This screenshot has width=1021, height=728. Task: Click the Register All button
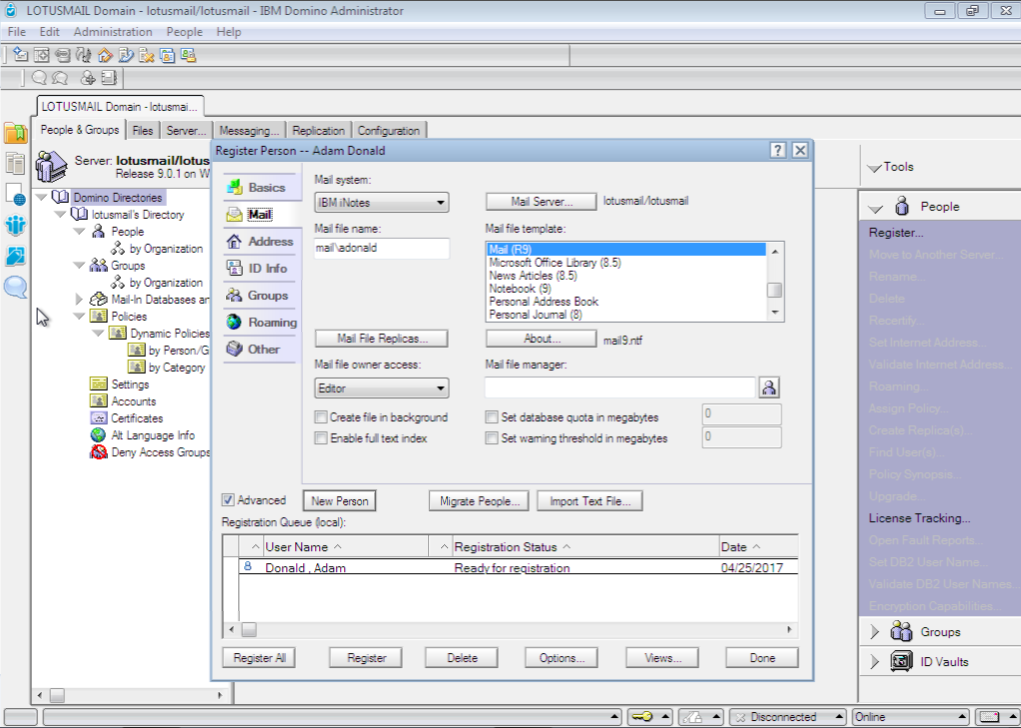tap(259, 658)
